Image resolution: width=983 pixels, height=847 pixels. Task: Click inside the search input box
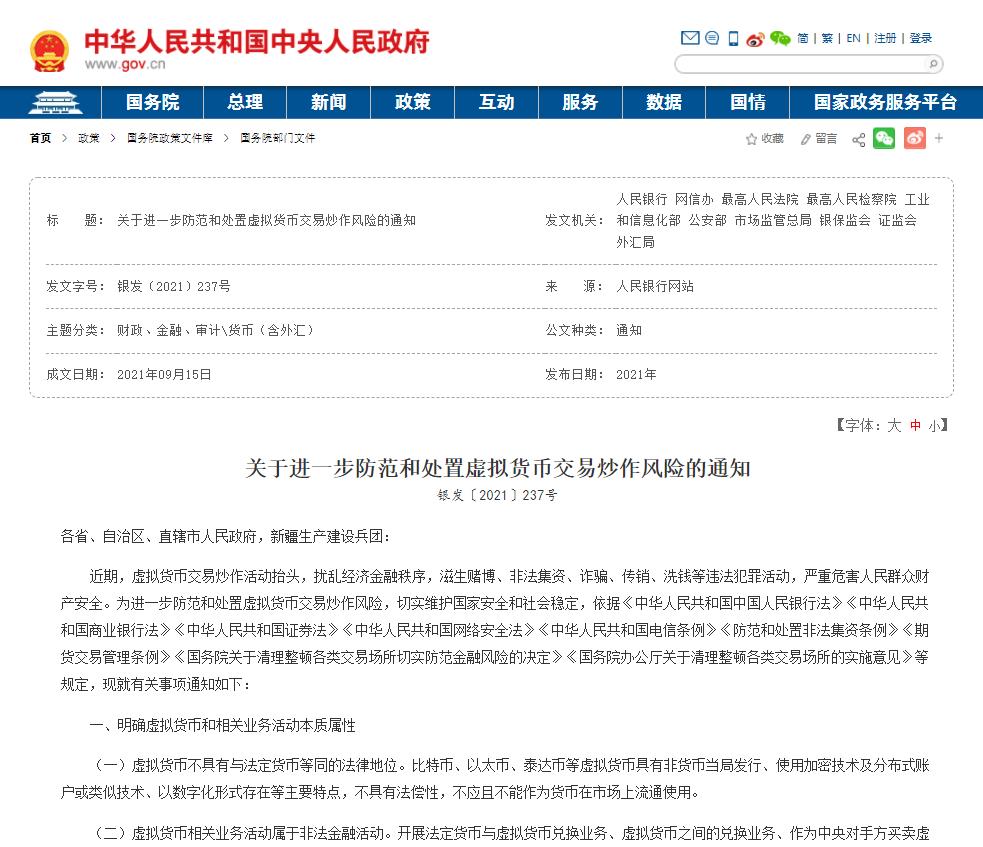point(800,63)
